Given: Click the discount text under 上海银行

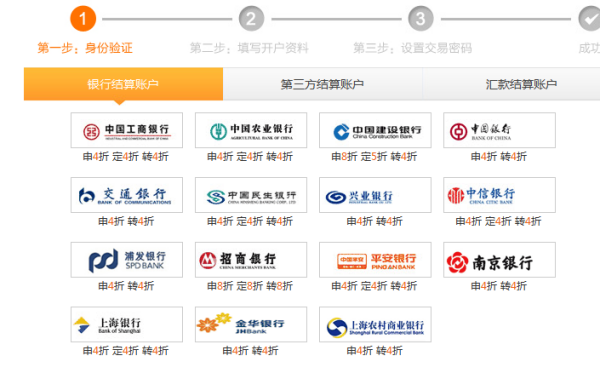Looking at the screenshot, I should pyautogui.click(x=126, y=350).
